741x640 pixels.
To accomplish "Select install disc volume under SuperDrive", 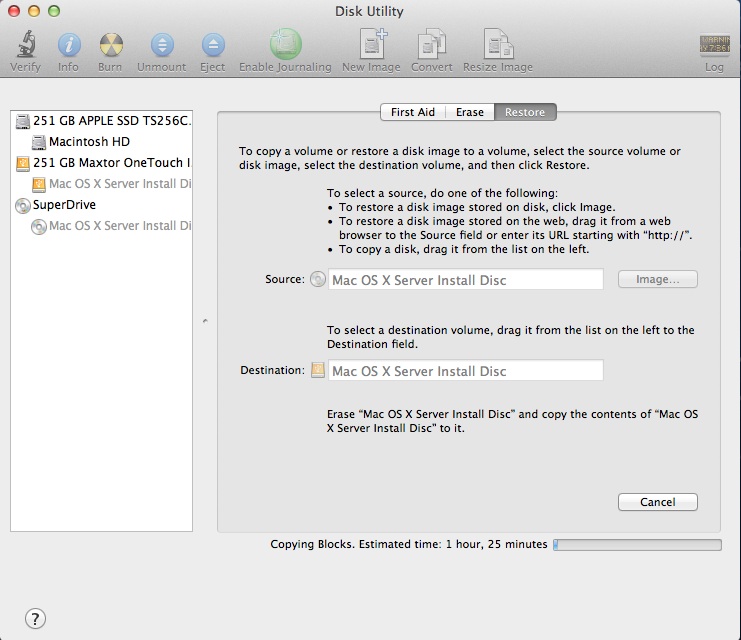I will click(x=102, y=226).
